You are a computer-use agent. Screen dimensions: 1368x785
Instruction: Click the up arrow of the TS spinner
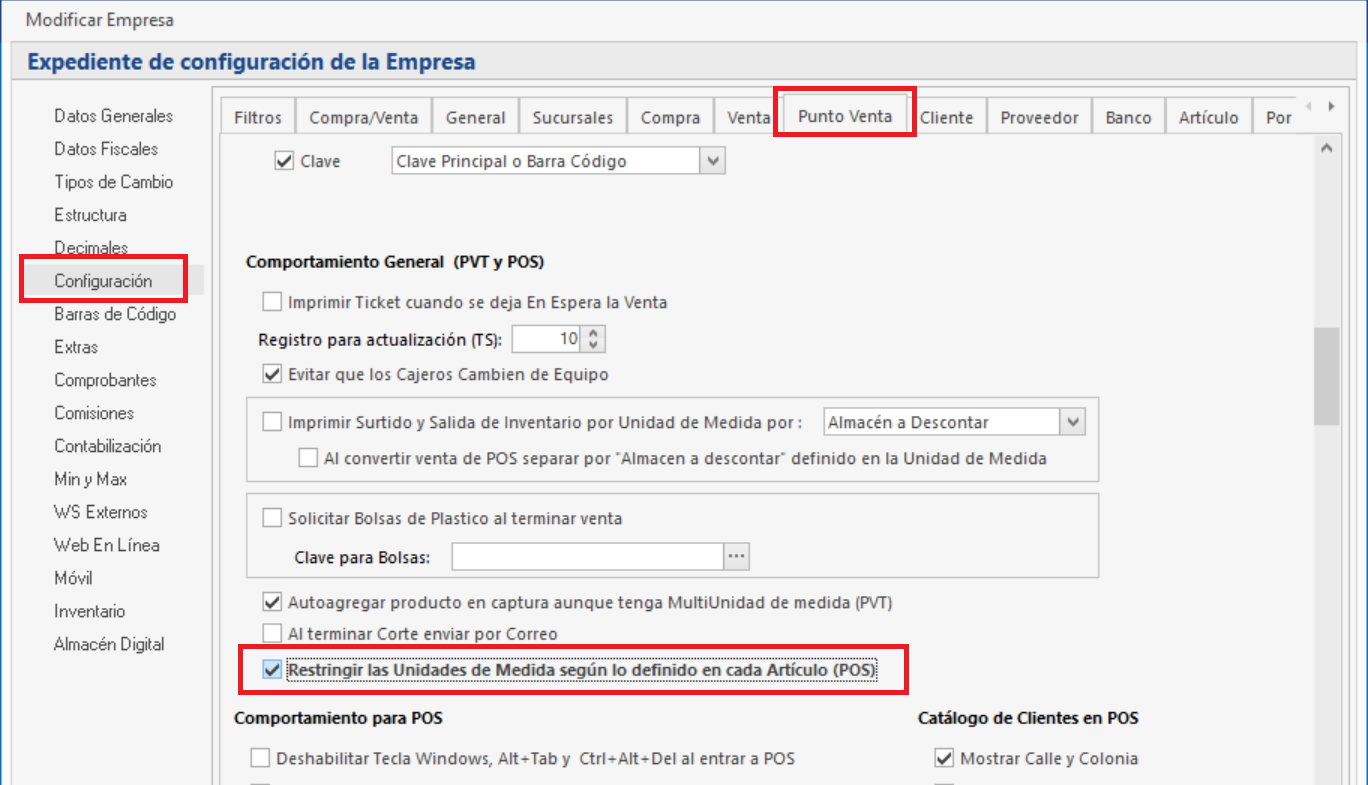[x=594, y=333]
